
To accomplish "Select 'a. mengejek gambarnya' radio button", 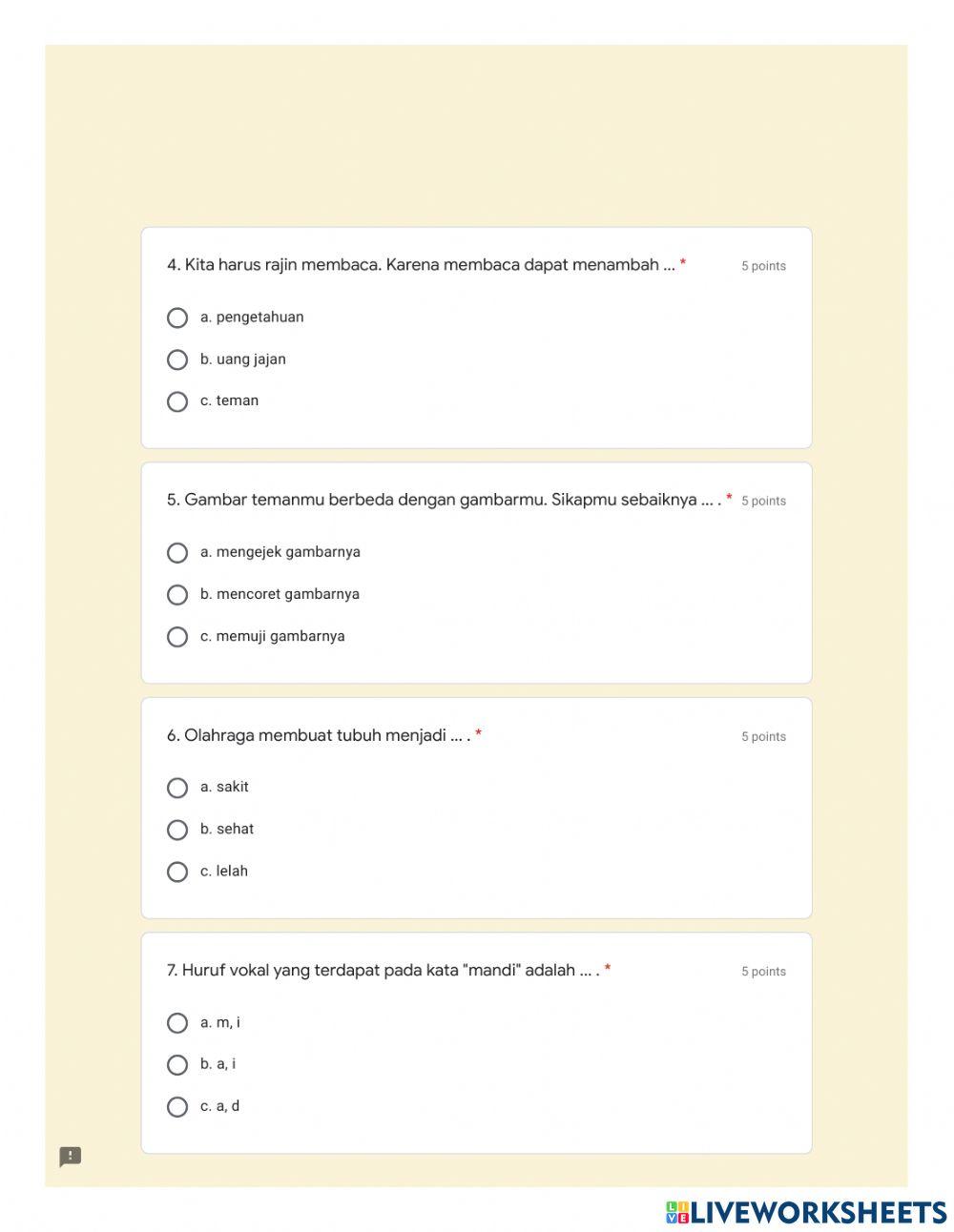I will pyautogui.click(x=177, y=553).
